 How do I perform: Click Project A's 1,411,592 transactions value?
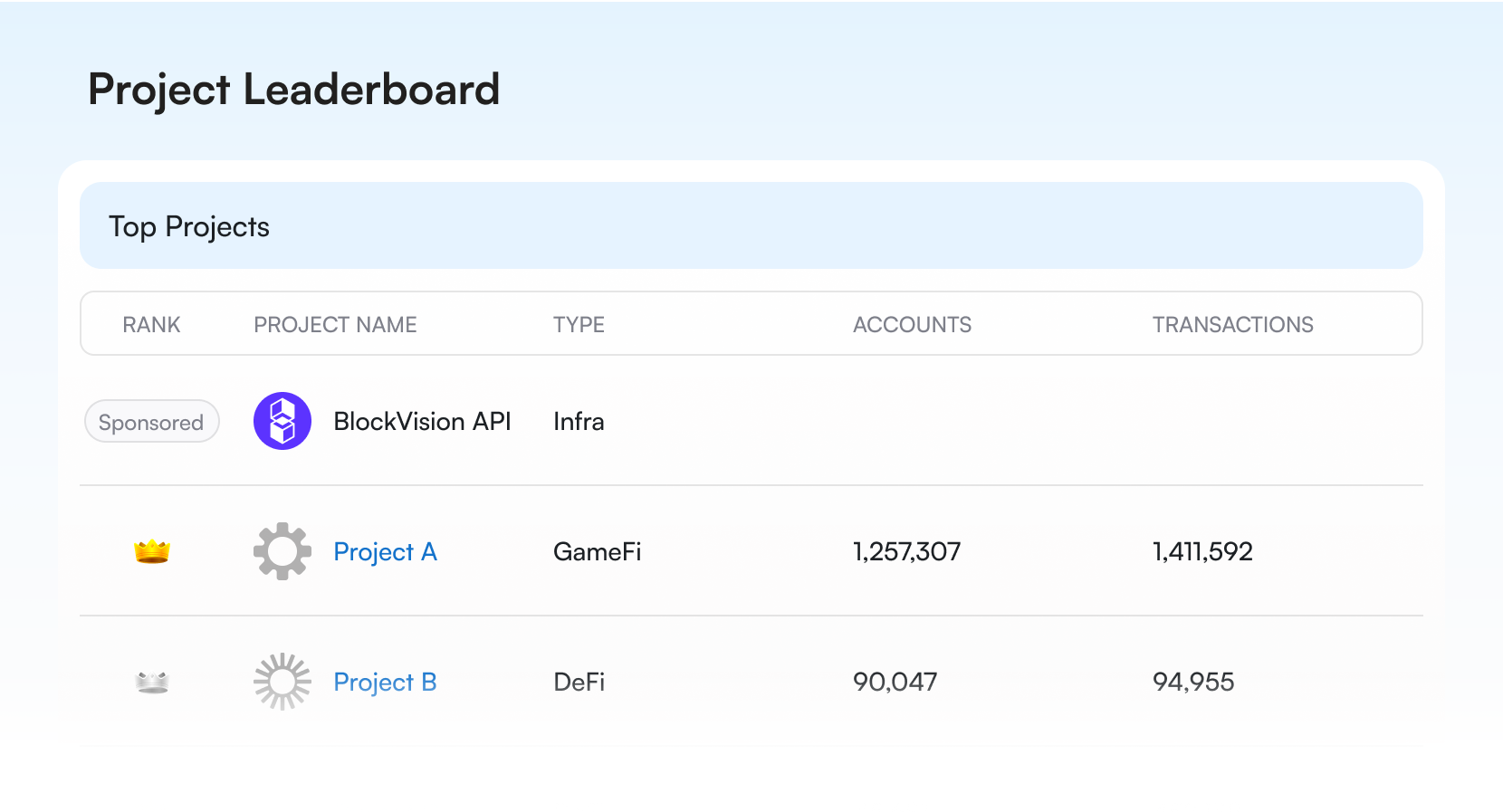click(x=1202, y=551)
